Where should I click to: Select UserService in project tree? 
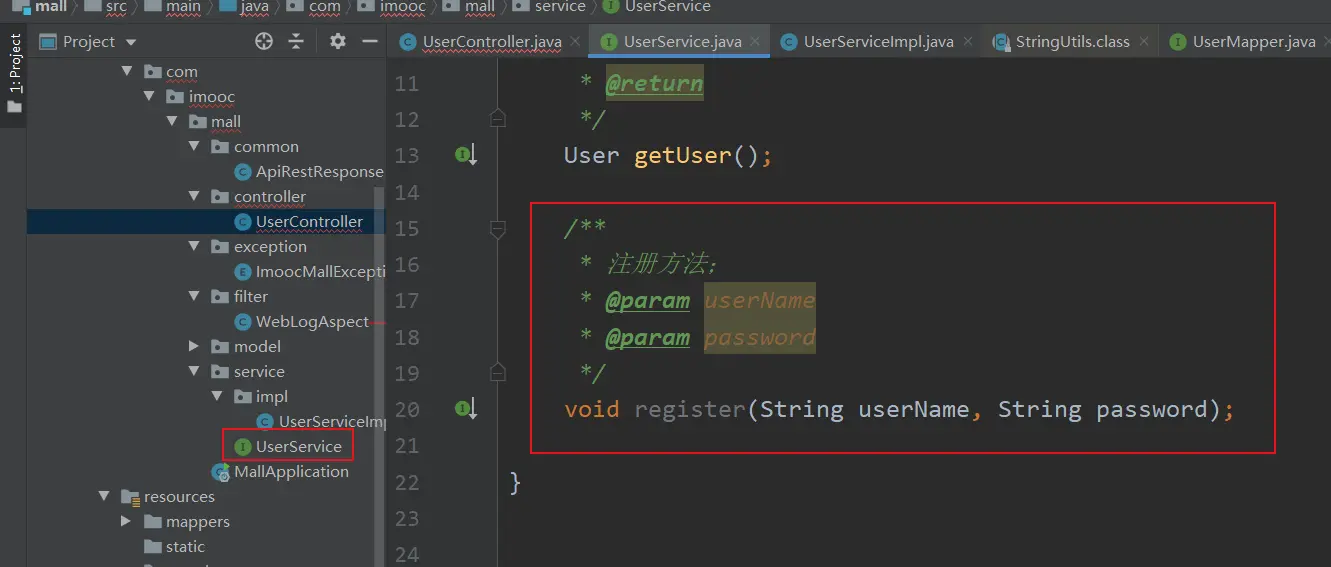tap(298, 447)
